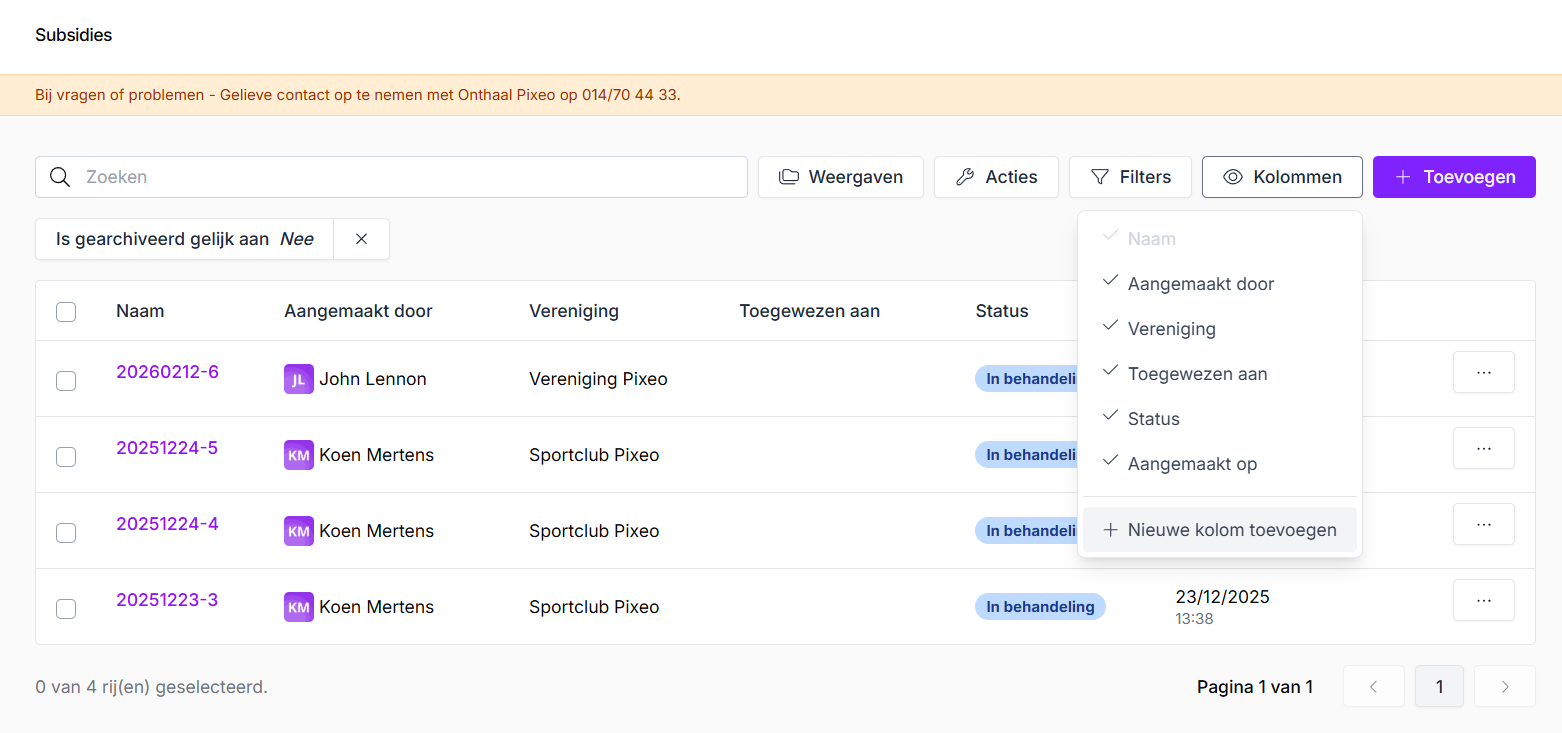Image resolution: width=1562 pixels, height=733 pixels.
Task: Click the search magnifier icon
Action: [x=60, y=177]
